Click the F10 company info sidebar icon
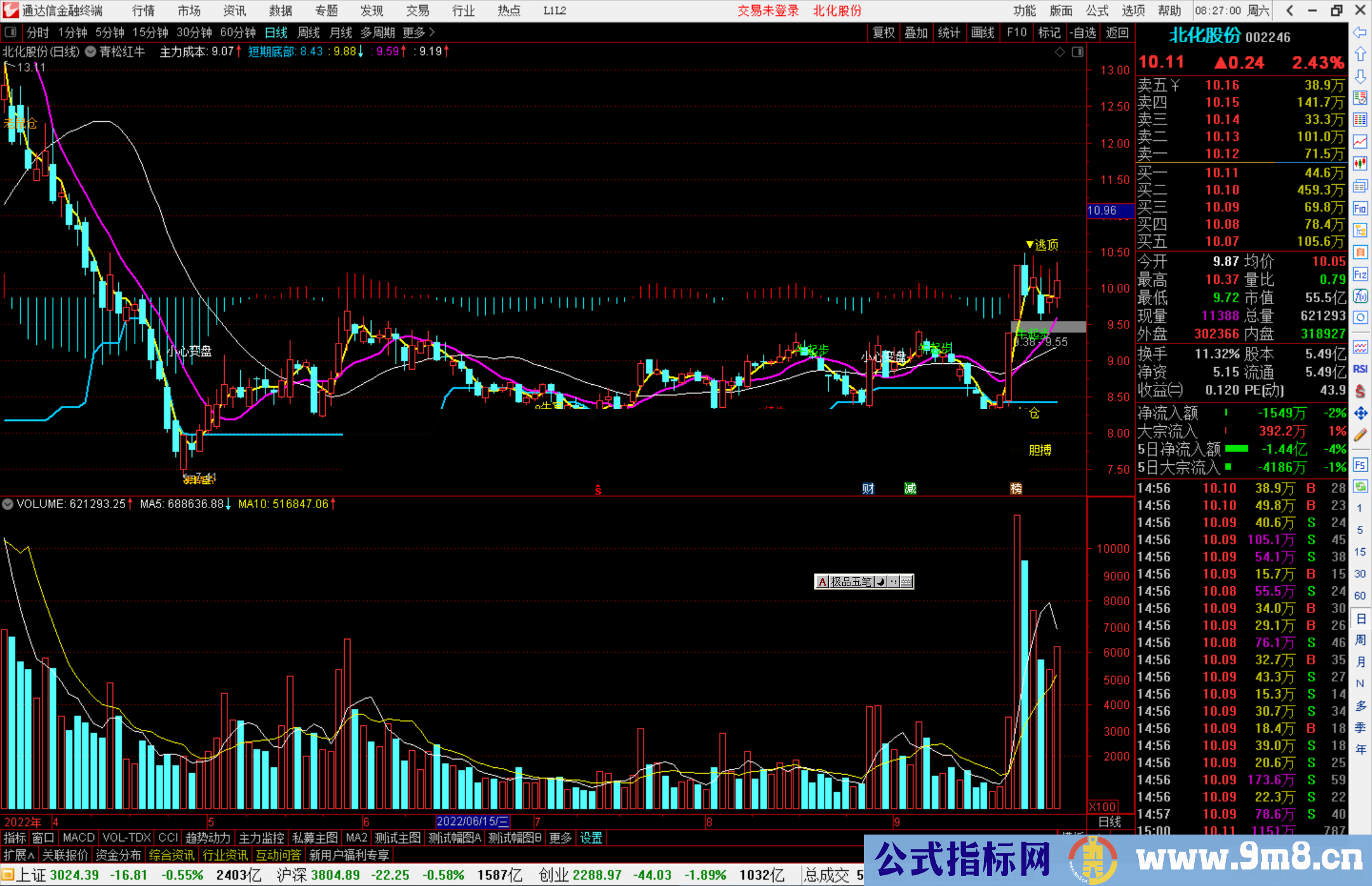Screen dimensions: 1372x886 click(1360, 209)
